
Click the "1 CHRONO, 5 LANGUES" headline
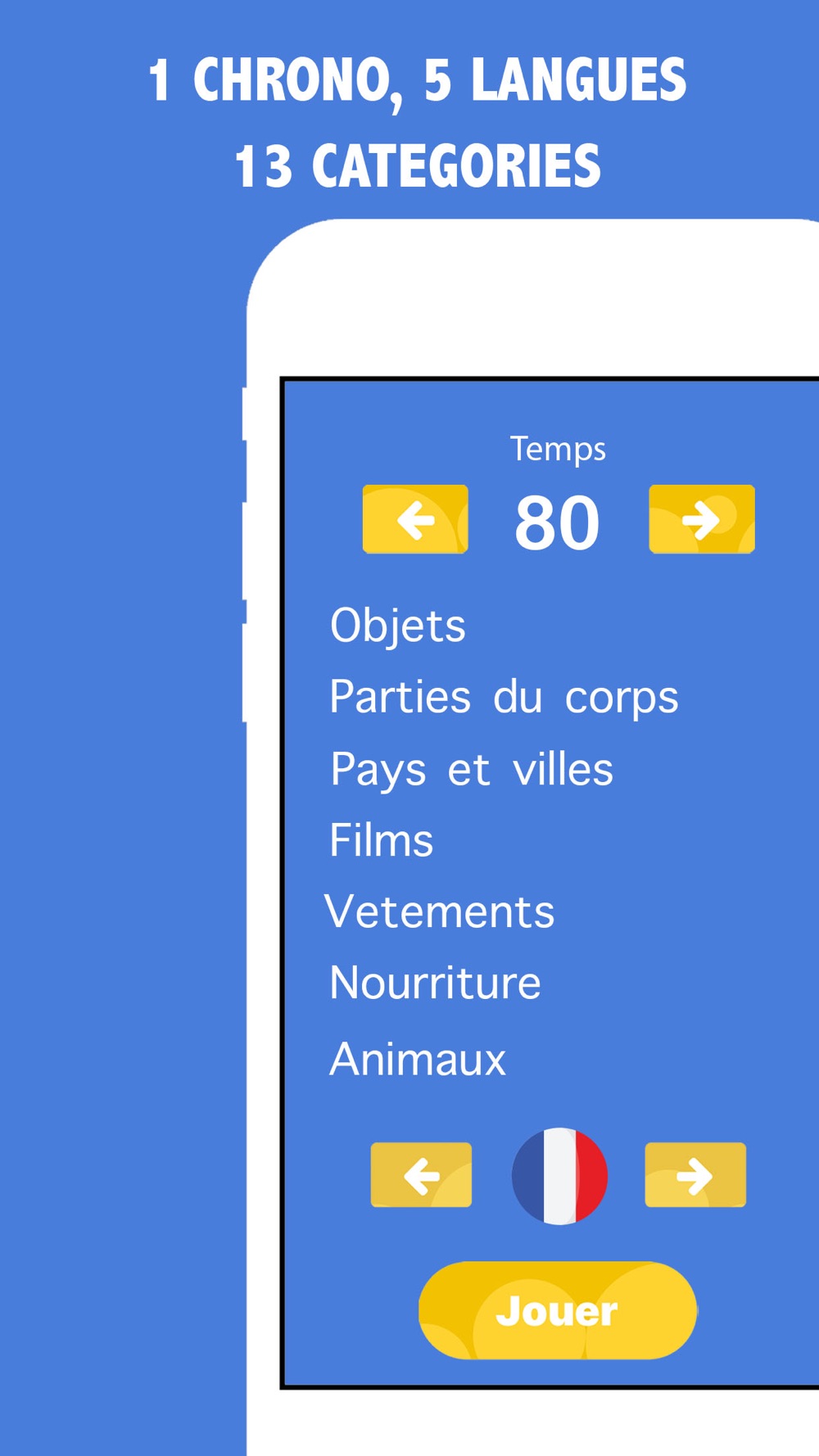(417, 81)
